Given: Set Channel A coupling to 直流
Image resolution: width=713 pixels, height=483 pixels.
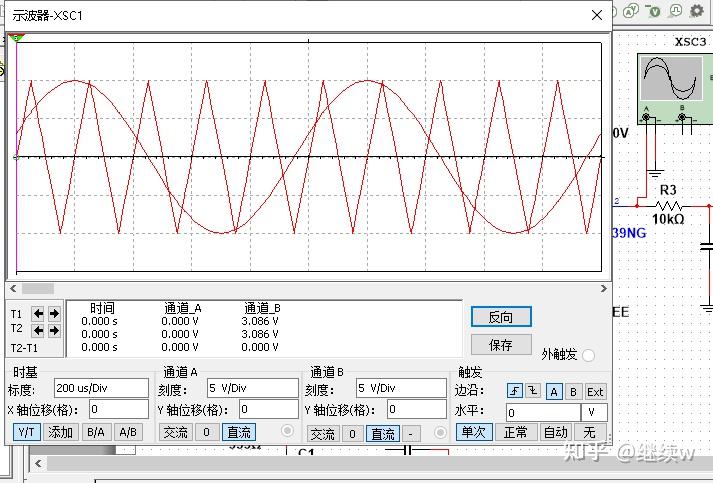Looking at the screenshot, I should (x=239, y=432).
